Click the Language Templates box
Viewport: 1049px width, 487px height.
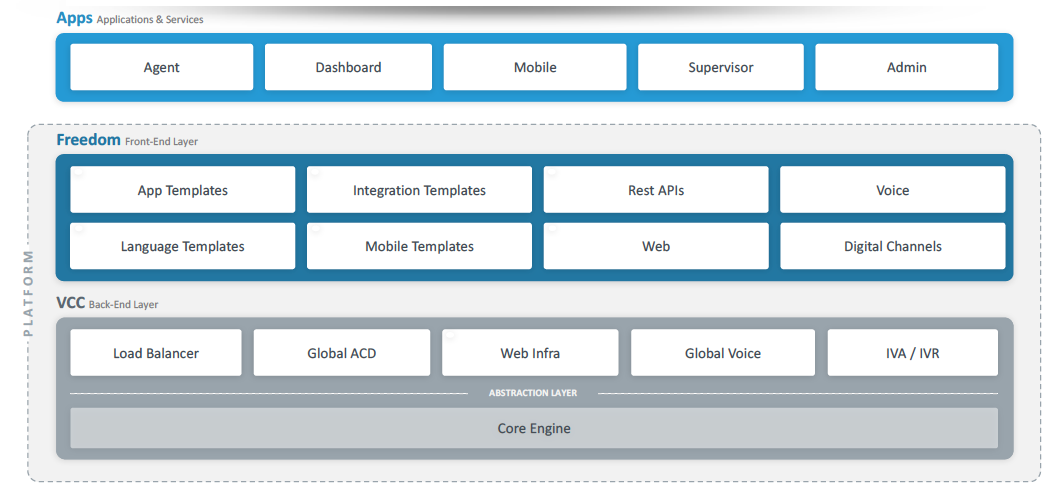(183, 246)
